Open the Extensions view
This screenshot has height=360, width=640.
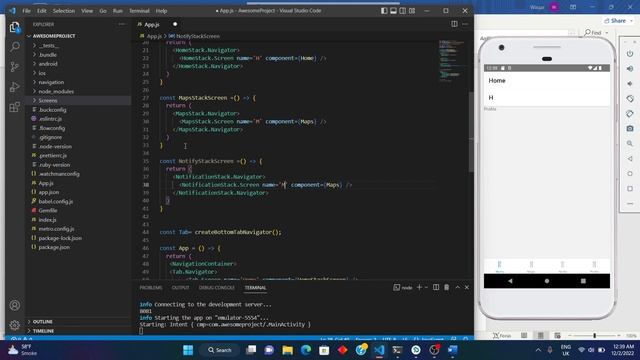[x=15, y=107]
